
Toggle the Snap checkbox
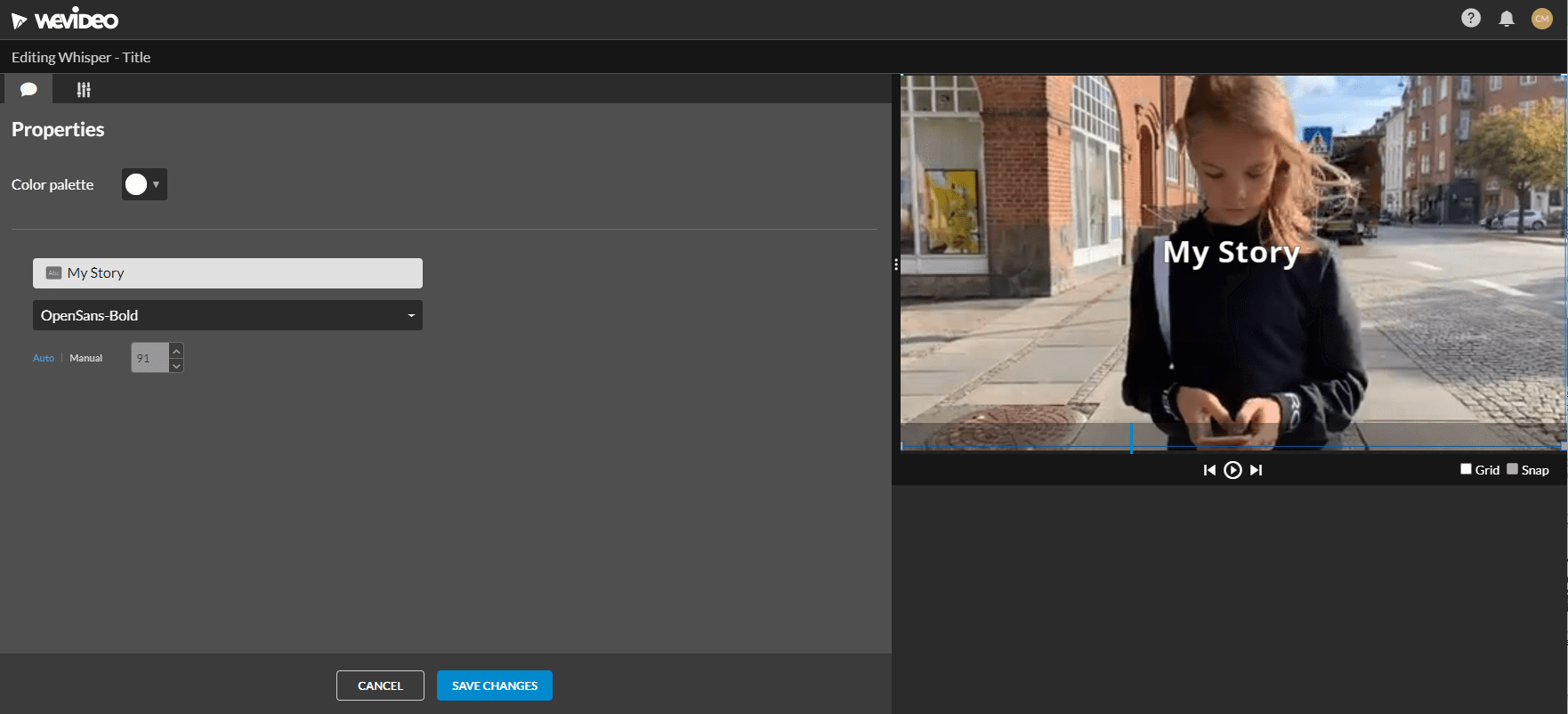[x=1512, y=469]
